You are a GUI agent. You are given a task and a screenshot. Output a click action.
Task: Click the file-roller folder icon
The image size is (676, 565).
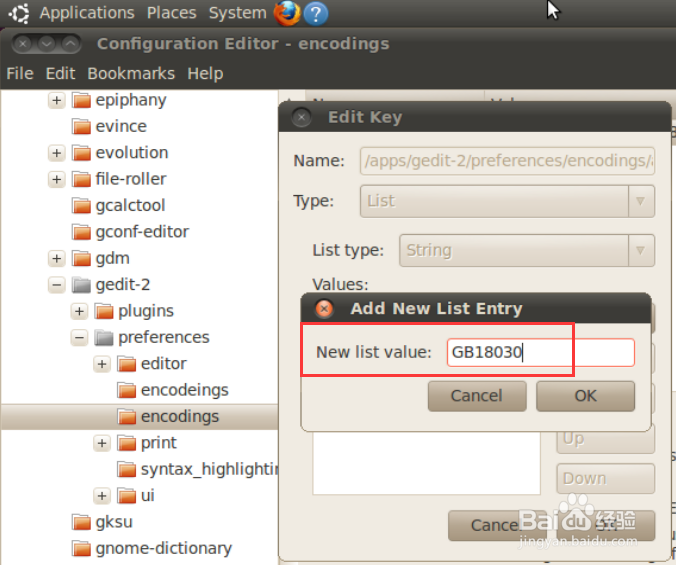coord(81,179)
